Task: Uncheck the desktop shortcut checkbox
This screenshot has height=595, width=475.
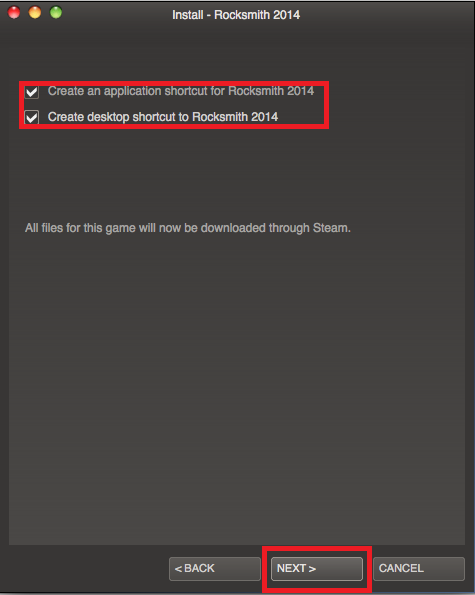Action: click(31, 117)
